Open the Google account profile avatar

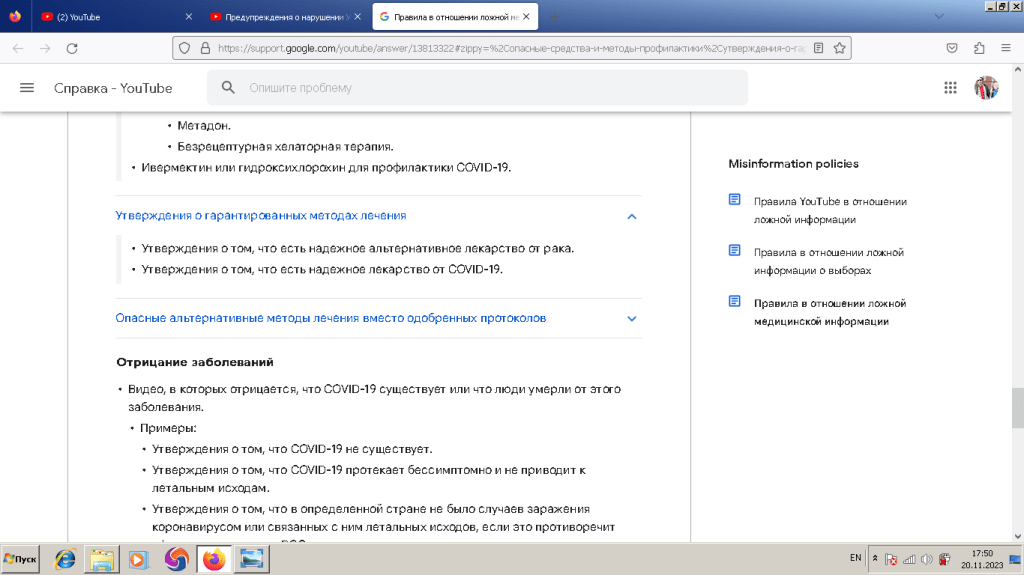(986, 88)
